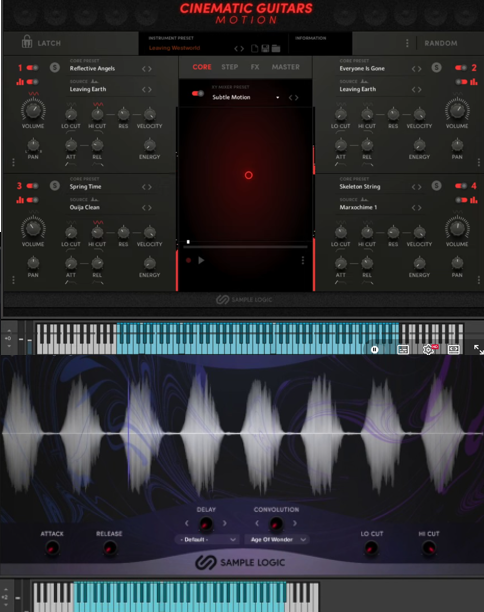The width and height of the screenshot is (484, 612).
Task: Toggle core 4 power switch
Action: click(461, 186)
